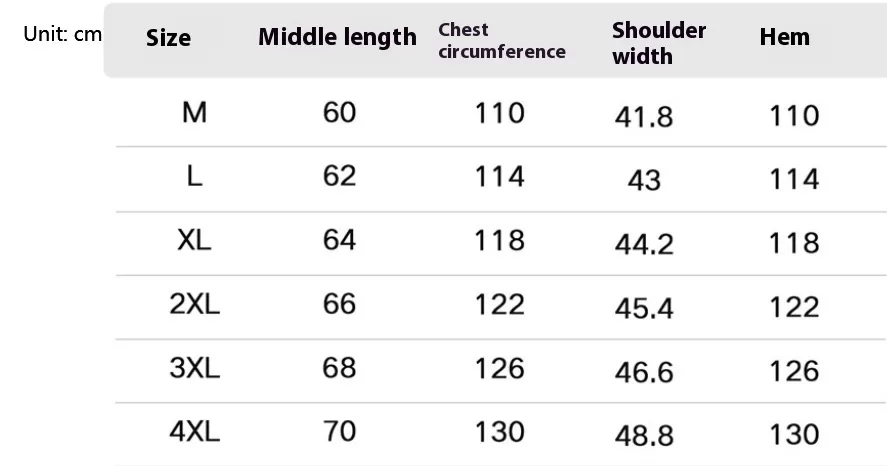Pick the 4XL size row label
The height and width of the screenshot is (466, 887).
[x=194, y=432]
